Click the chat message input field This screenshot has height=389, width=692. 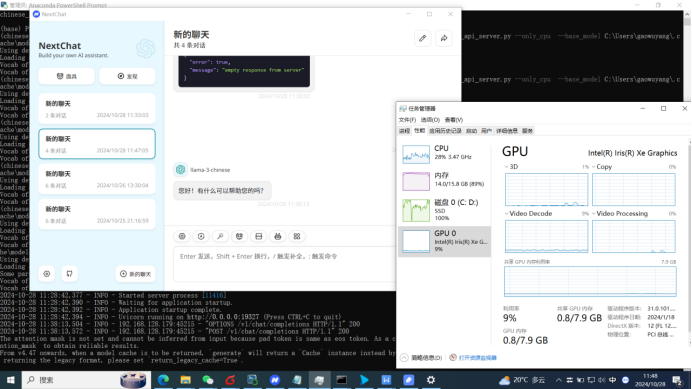click(x=284, y=264)
